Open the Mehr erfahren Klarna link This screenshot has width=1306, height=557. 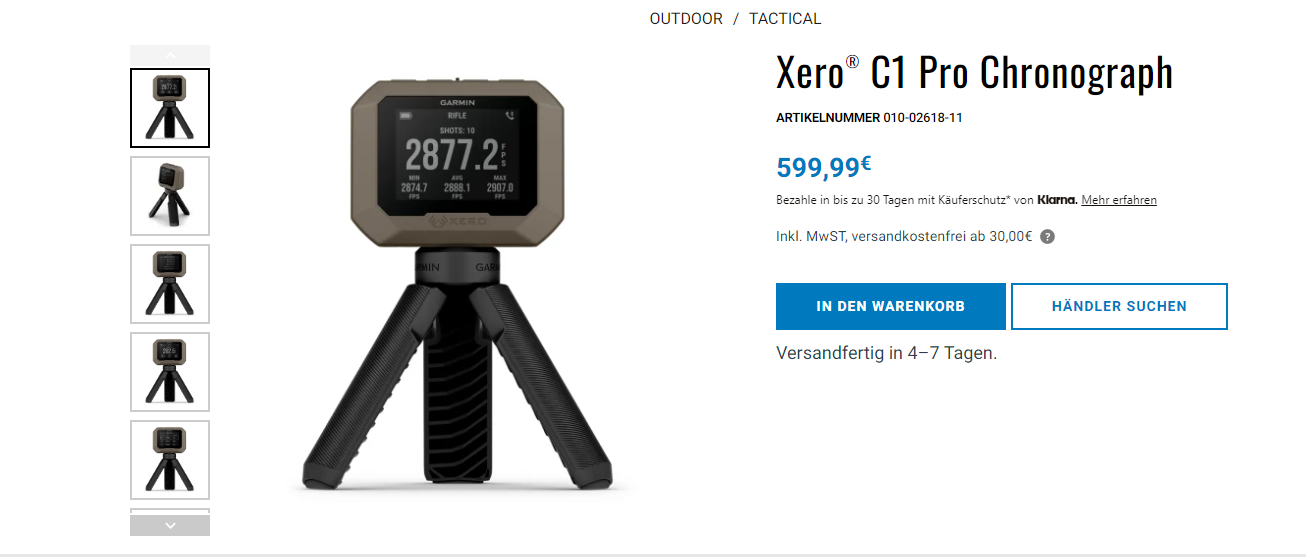coord(1119,200)
